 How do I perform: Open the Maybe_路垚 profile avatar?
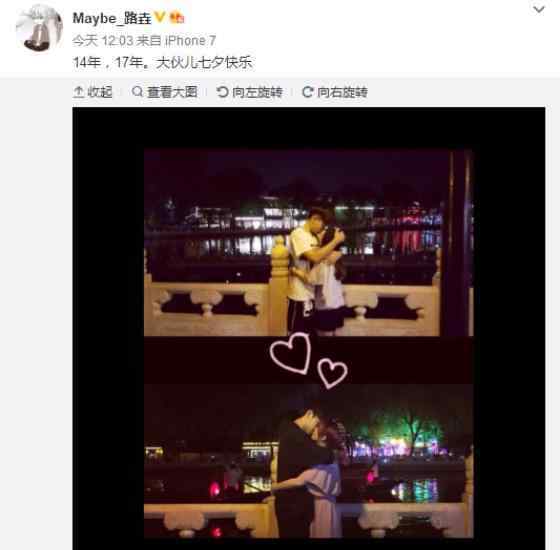click(39, 29)
